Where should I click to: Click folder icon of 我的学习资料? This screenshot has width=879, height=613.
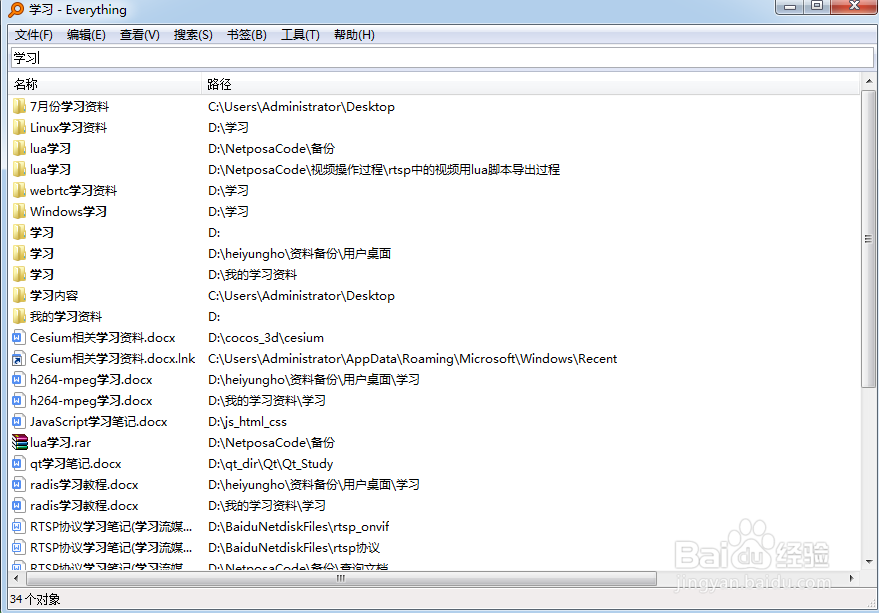(19, 316)
